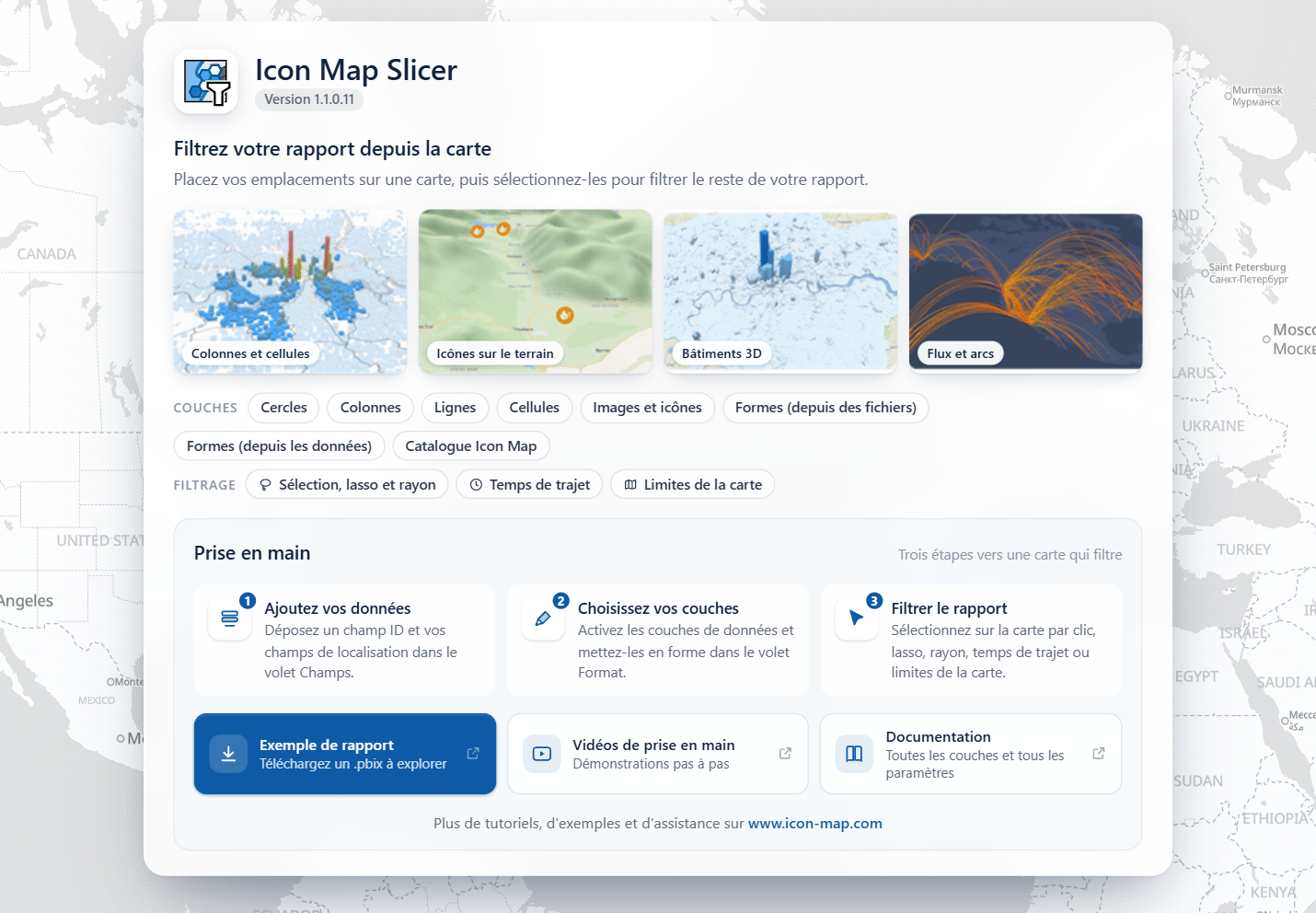Image resolution: width=1316 pixels, height=913 pixels.
Task: Click the external link icon on Documentation
Action: click(1098, 753)
